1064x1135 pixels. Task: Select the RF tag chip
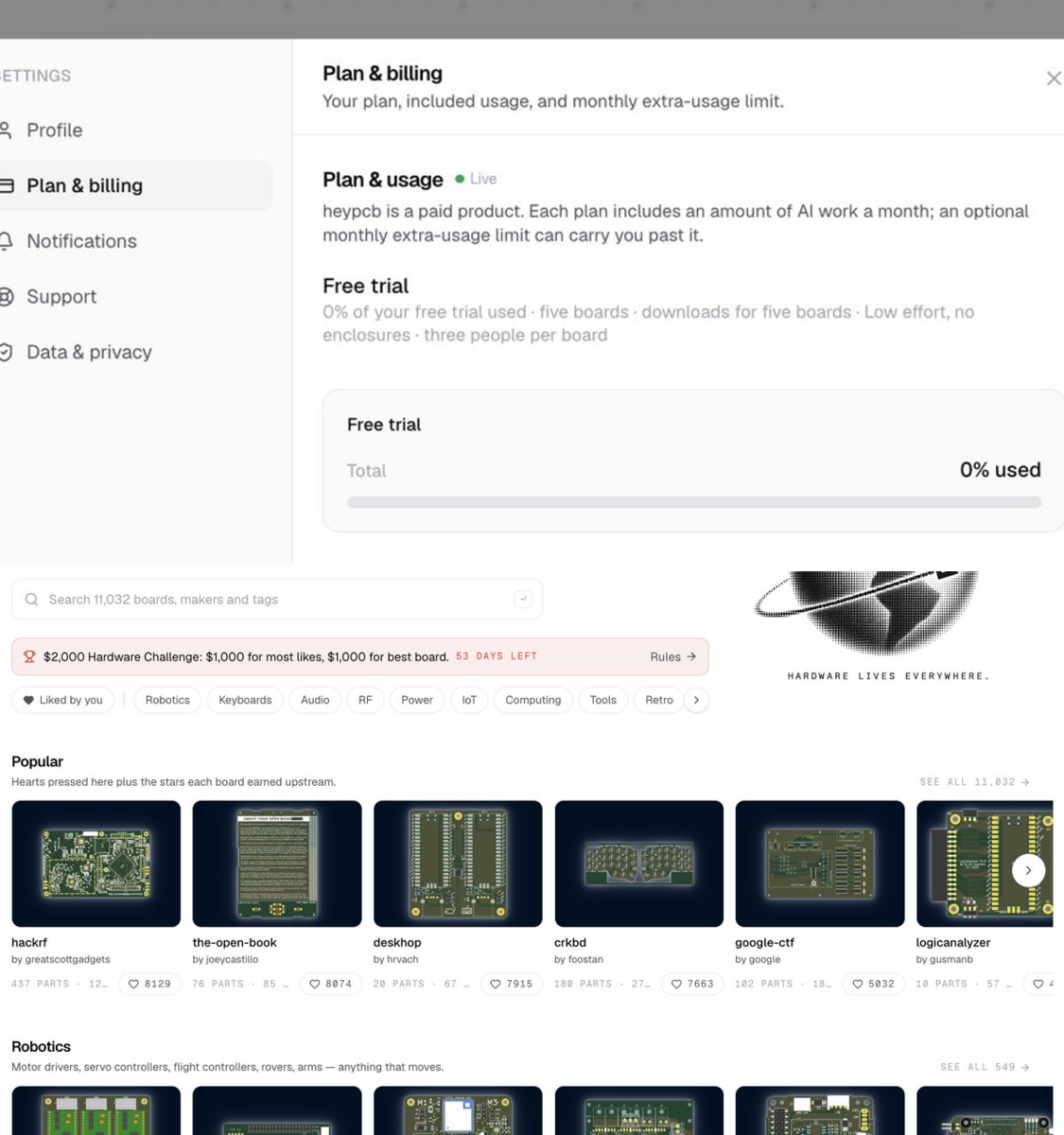(x=365, y=700)
